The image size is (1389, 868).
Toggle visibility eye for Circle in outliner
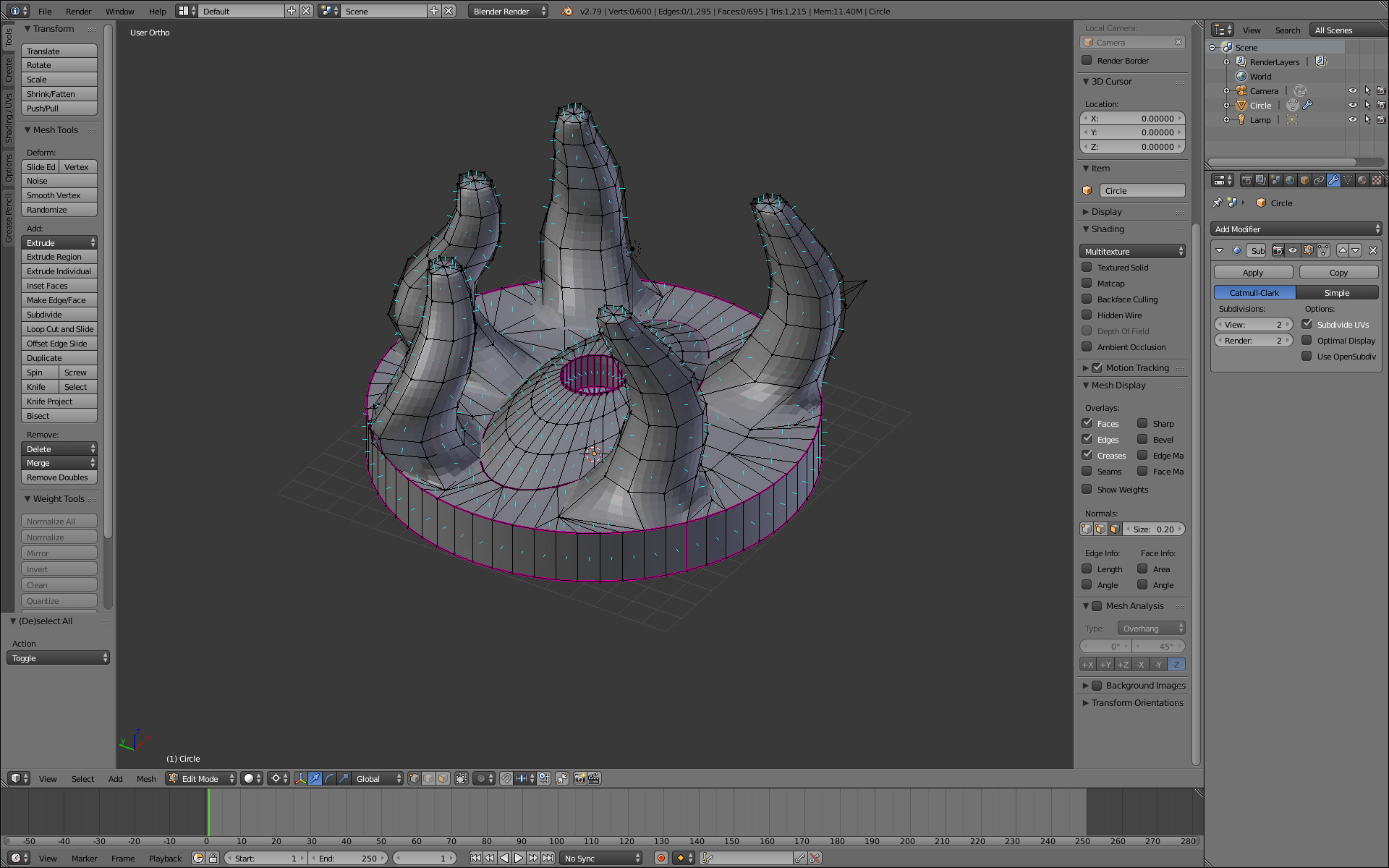click(x=1352, y=105)
